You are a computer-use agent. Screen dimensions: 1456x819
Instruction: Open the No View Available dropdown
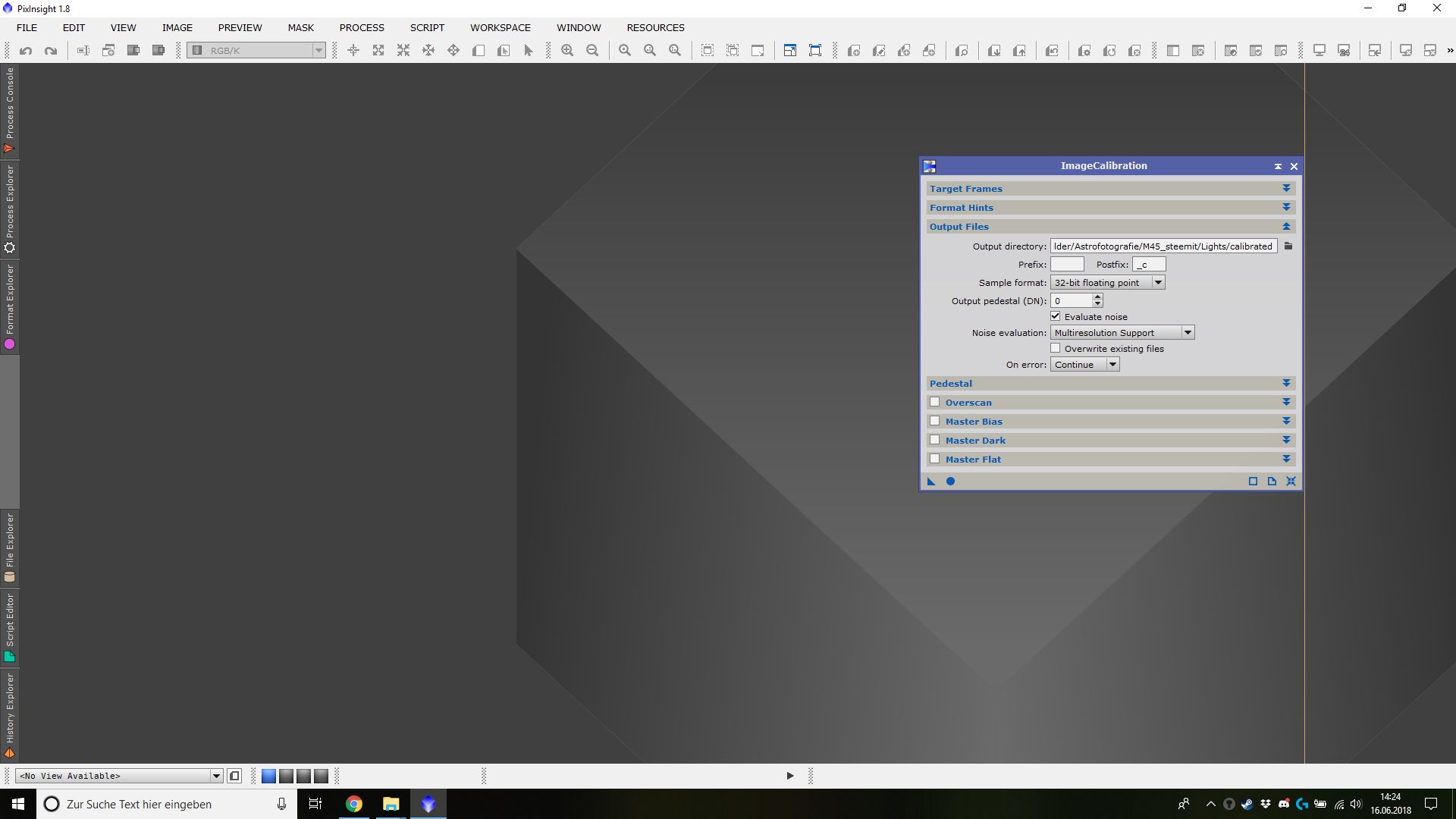(x=119, y=776)
